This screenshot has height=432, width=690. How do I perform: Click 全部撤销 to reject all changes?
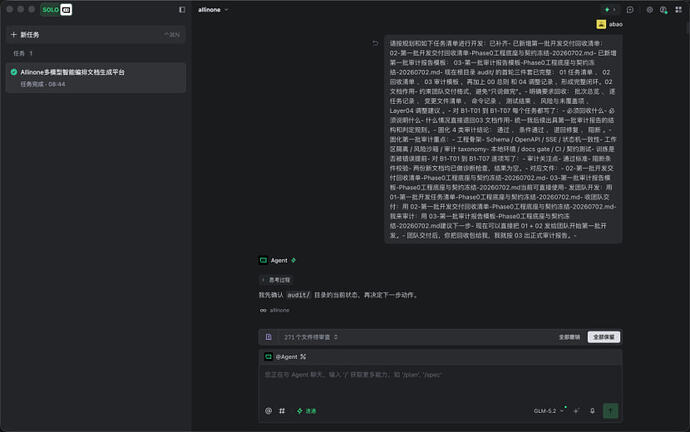click(x=569, y=337)
